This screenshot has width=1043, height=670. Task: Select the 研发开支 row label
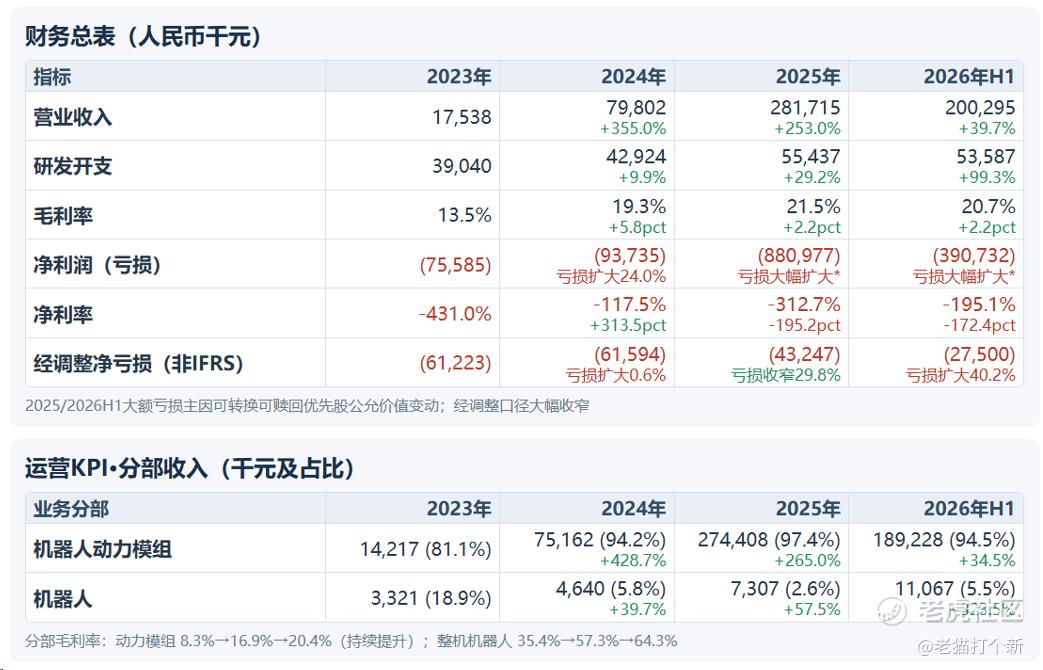(73, 166)
